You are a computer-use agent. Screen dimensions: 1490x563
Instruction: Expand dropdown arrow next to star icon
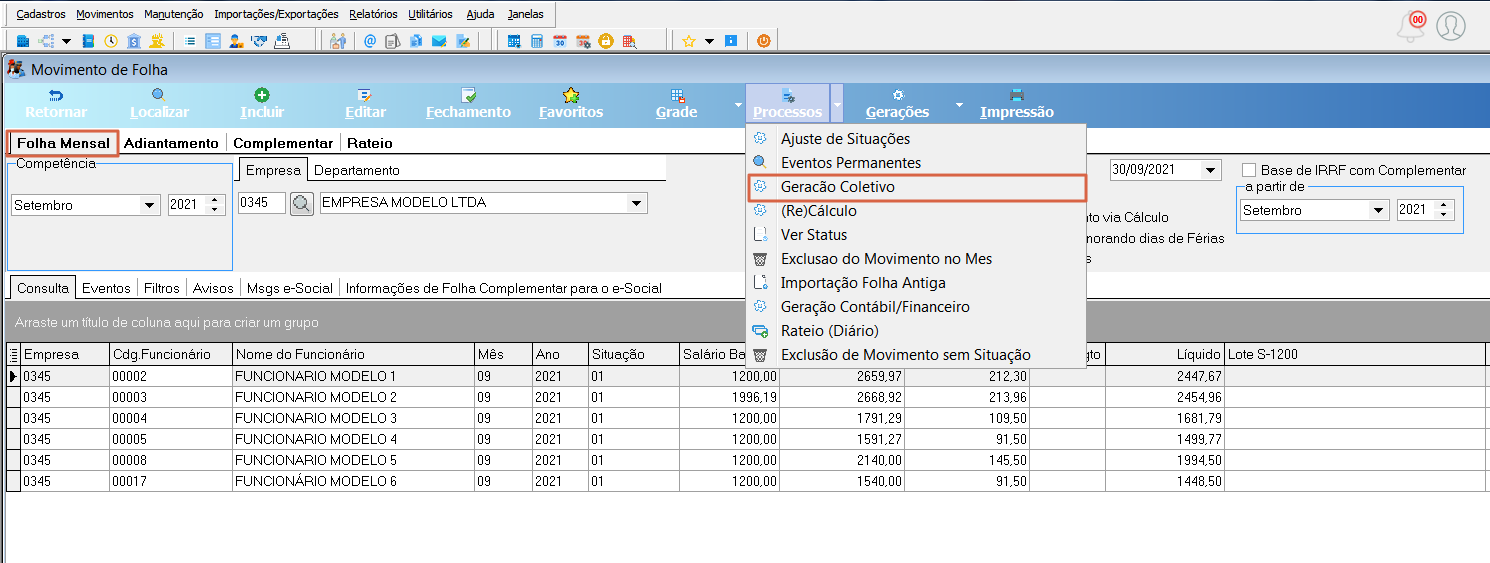coord(709,41)
